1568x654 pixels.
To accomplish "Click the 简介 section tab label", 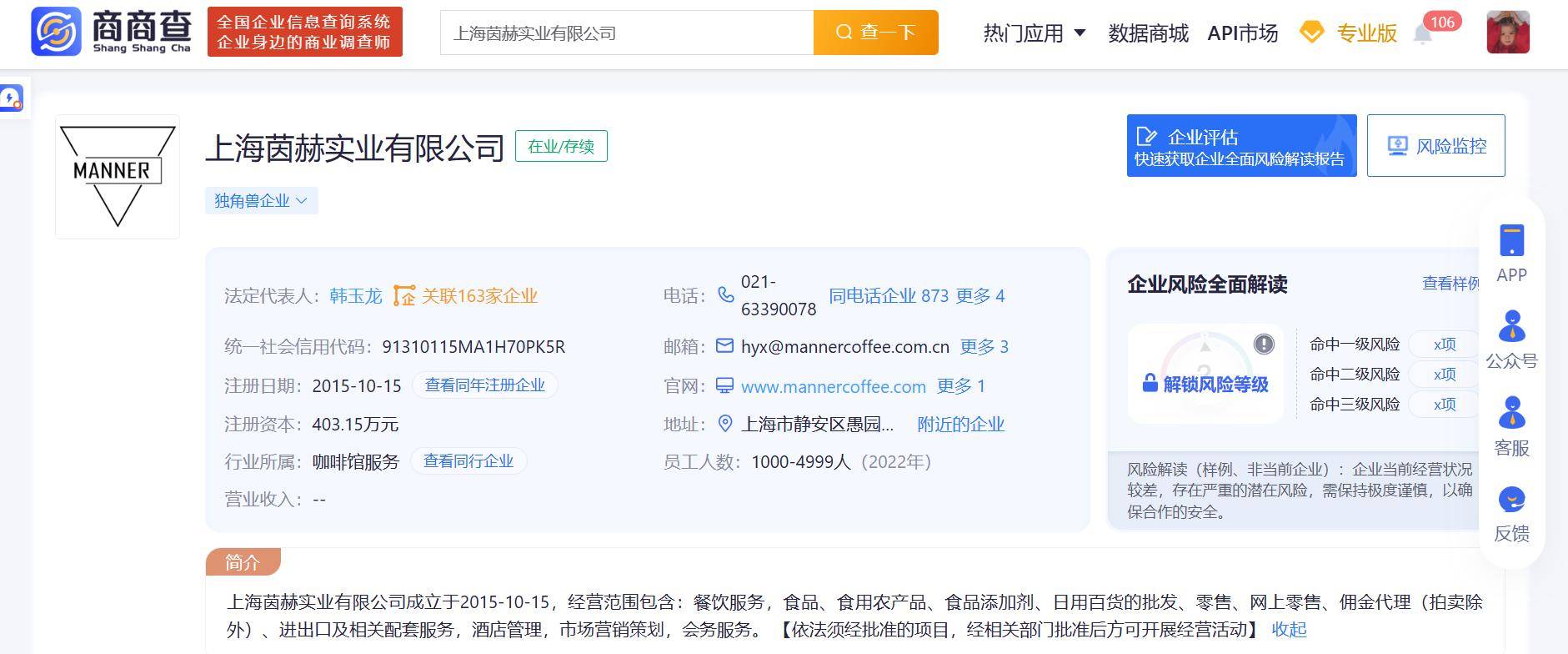I will (x=243, y=562).
